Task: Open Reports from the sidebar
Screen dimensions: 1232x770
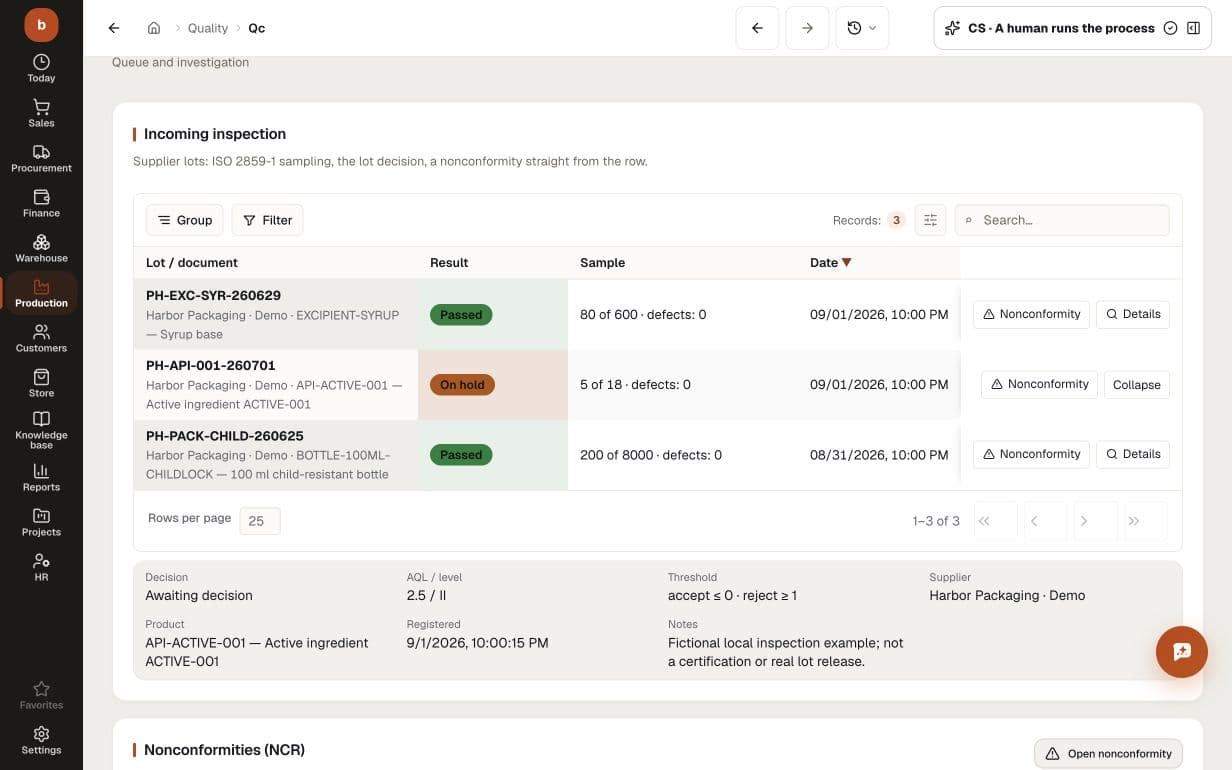Action: coord(41,477)
